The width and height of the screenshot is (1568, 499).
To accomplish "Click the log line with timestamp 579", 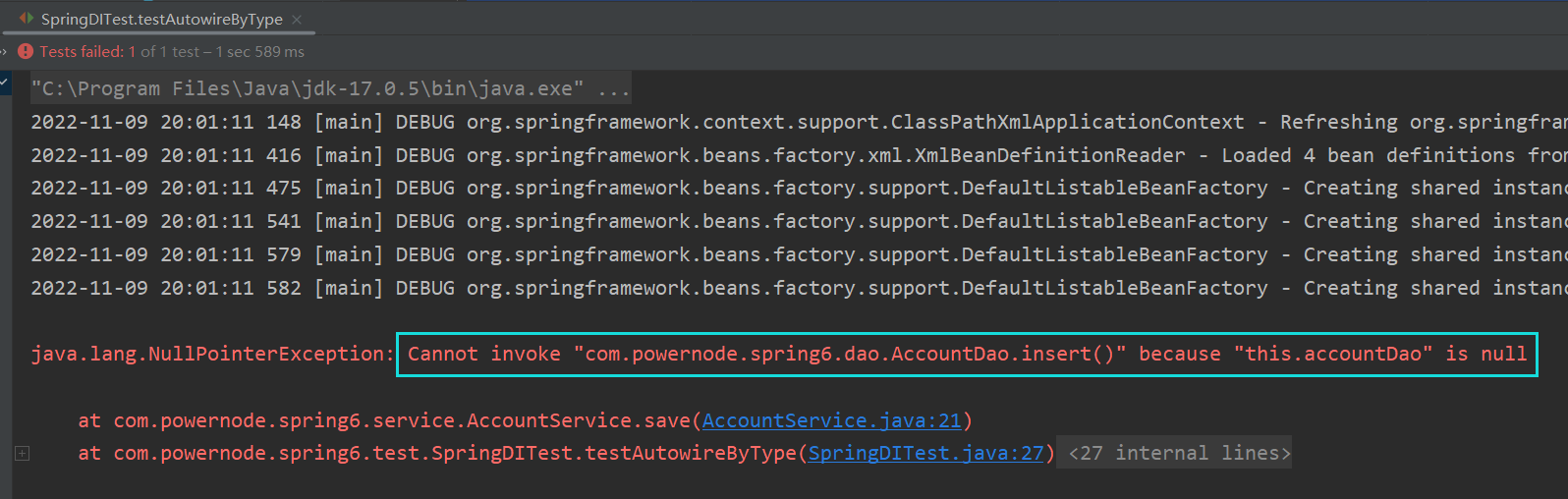I will 799,254.
